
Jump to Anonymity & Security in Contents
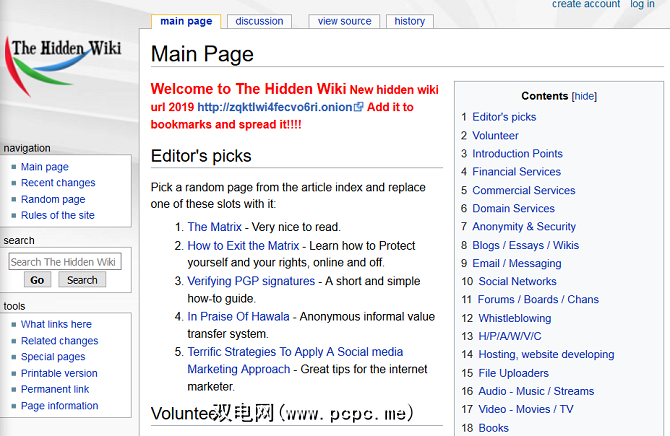pyautogui.click(x=524, y=227)
